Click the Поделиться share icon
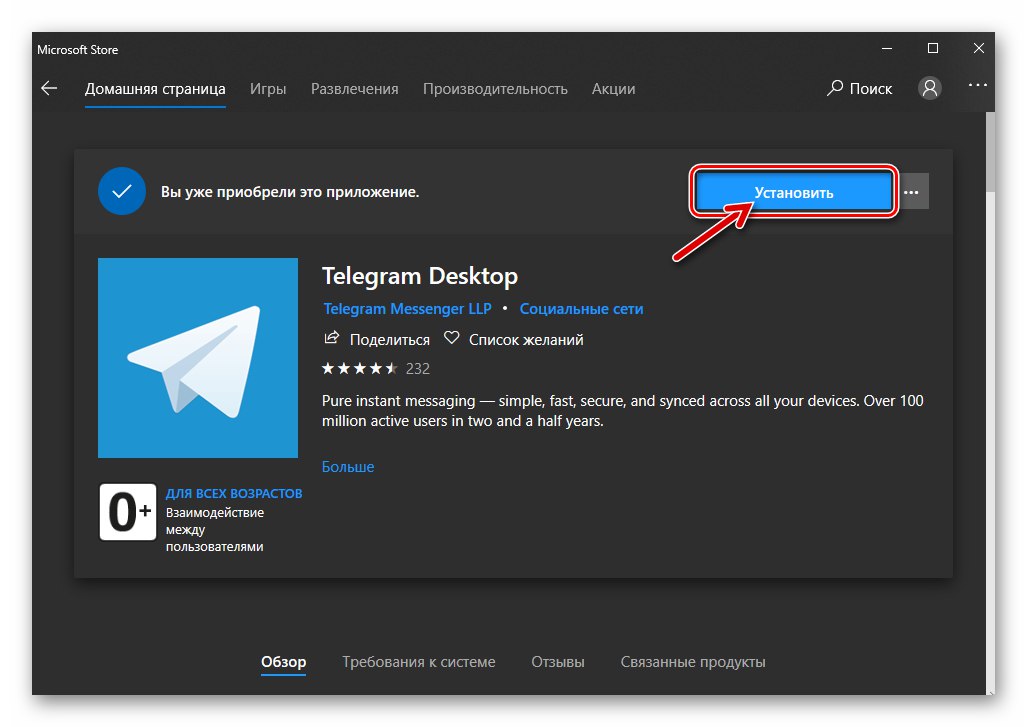The height and width of the screenshot is (727, 1027). [332, 338]
